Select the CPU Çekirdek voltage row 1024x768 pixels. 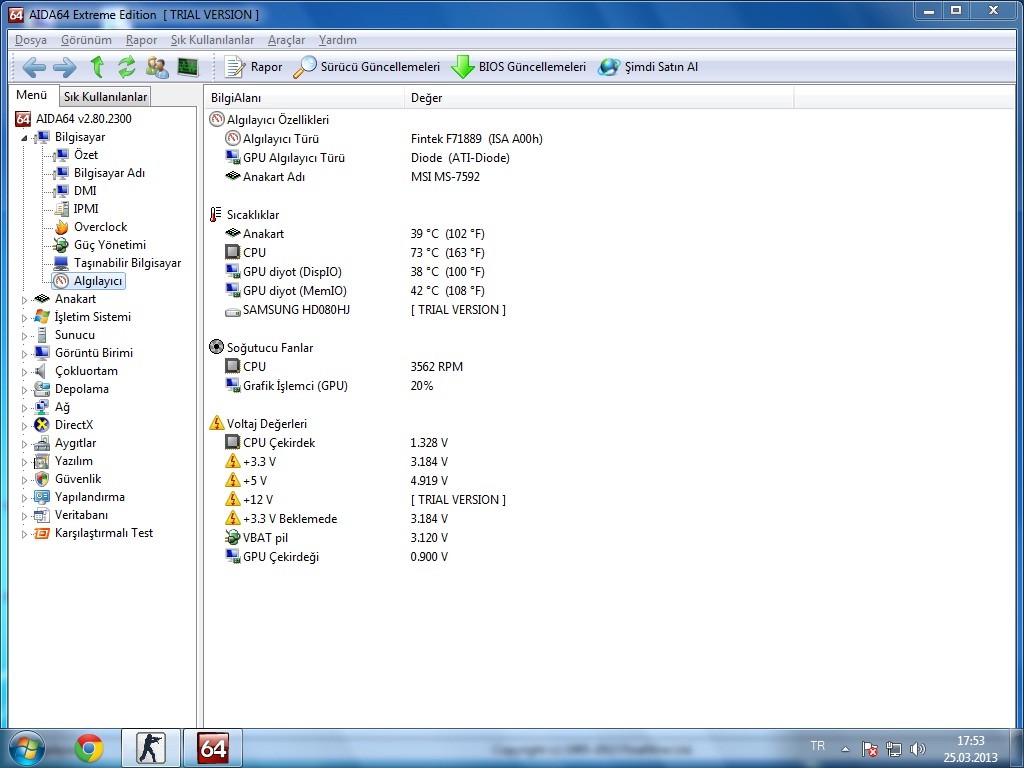pos(336,443)
